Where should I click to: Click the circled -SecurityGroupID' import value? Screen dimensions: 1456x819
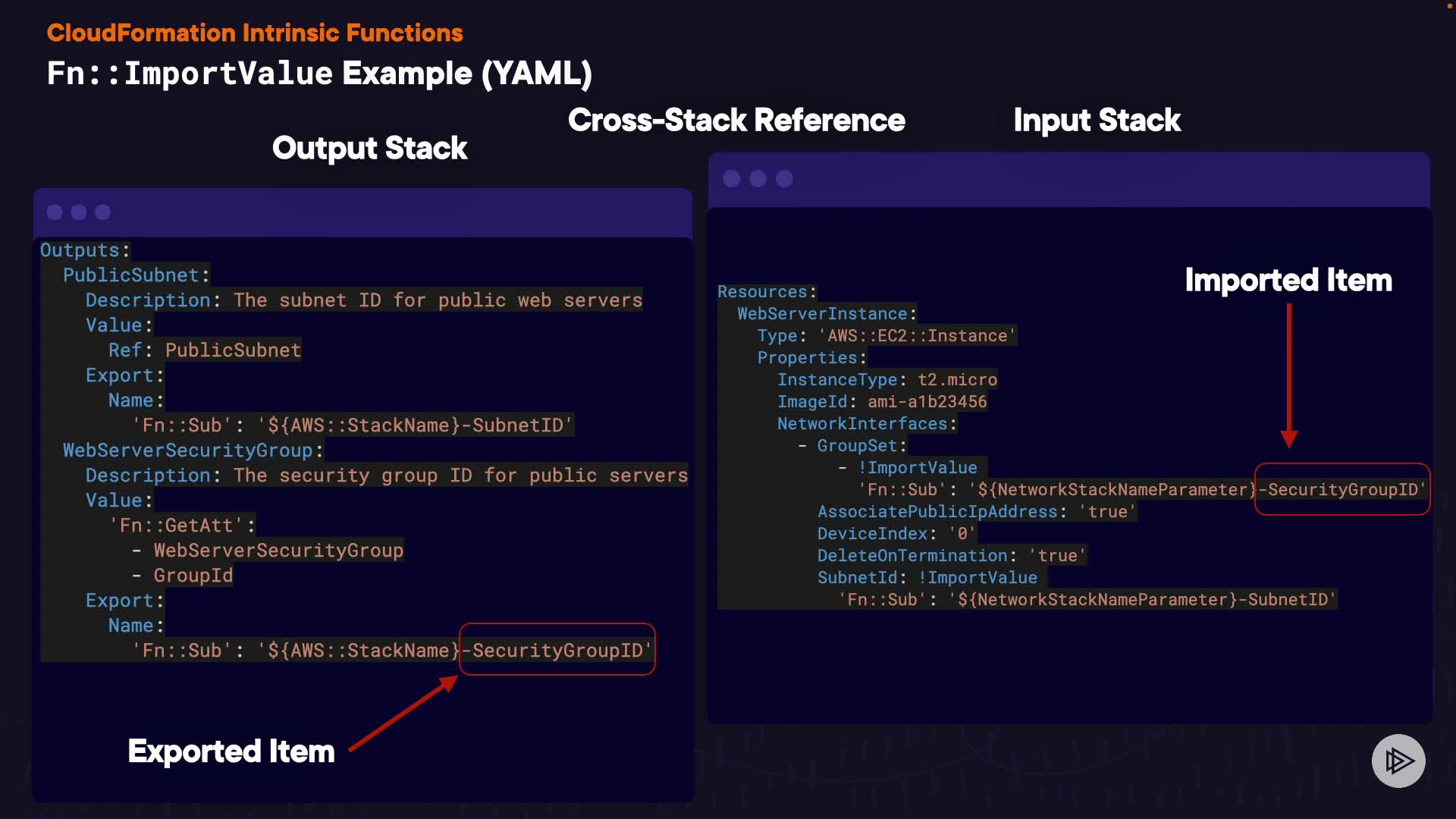(x=1343, y=489)
